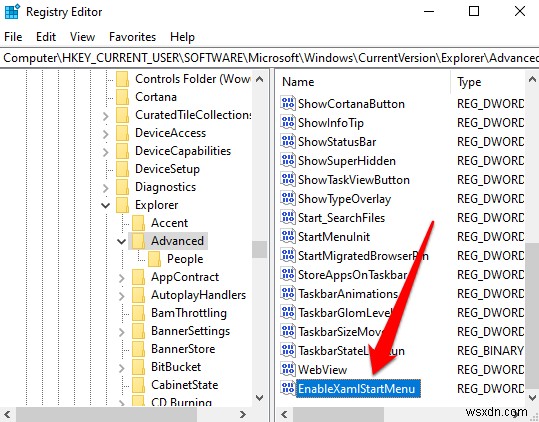Click the People folder icon
This screenshot has width=539, height=422.
(154, 259)
